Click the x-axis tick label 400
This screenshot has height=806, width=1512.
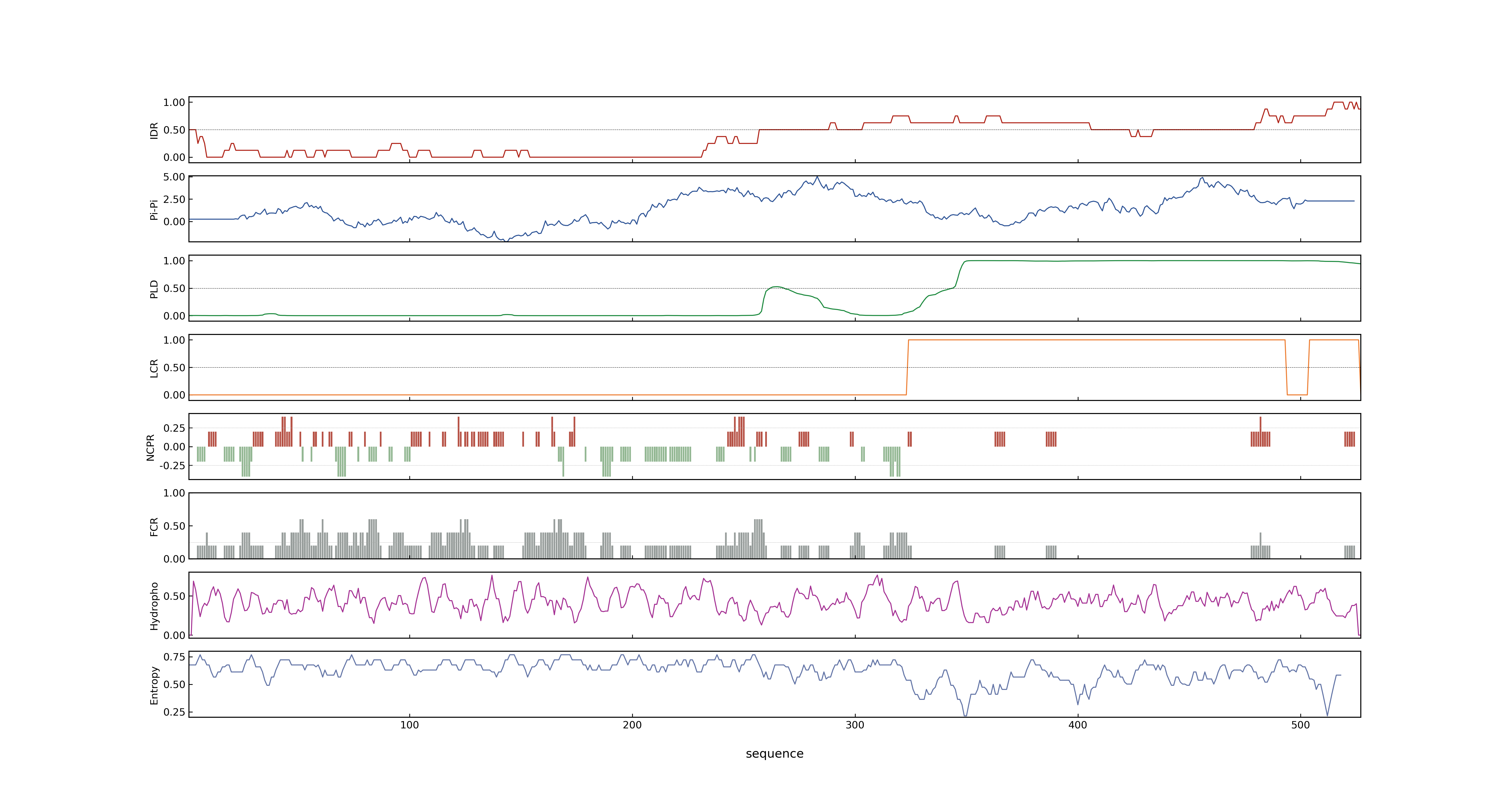click(1078, 725)
